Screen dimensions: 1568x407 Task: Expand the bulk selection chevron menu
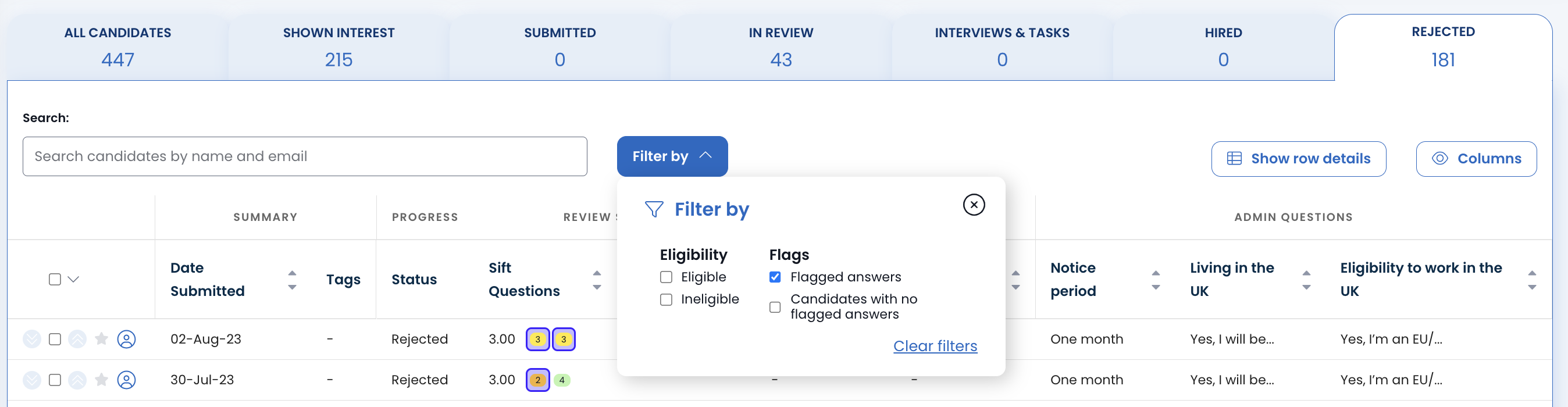pos(74,279)
